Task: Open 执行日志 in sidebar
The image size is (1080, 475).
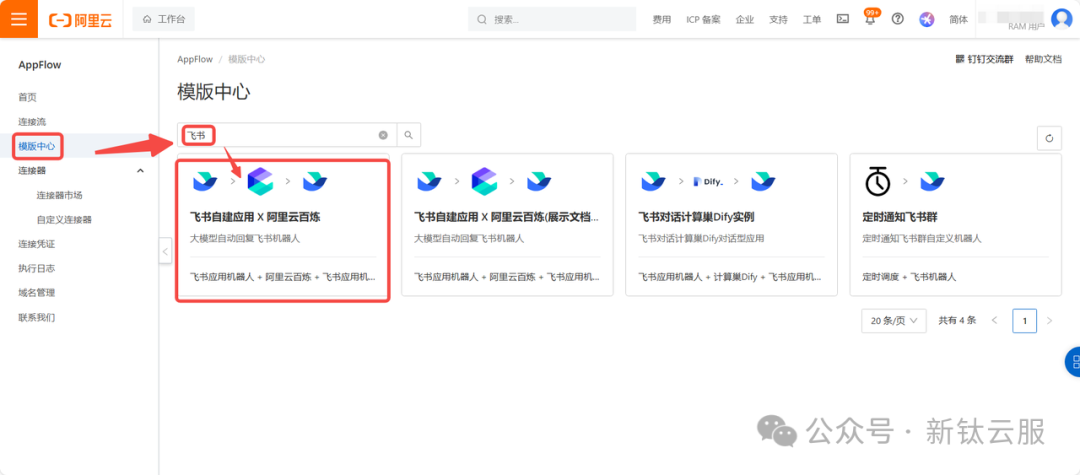Action: click(x=37, y=268)
